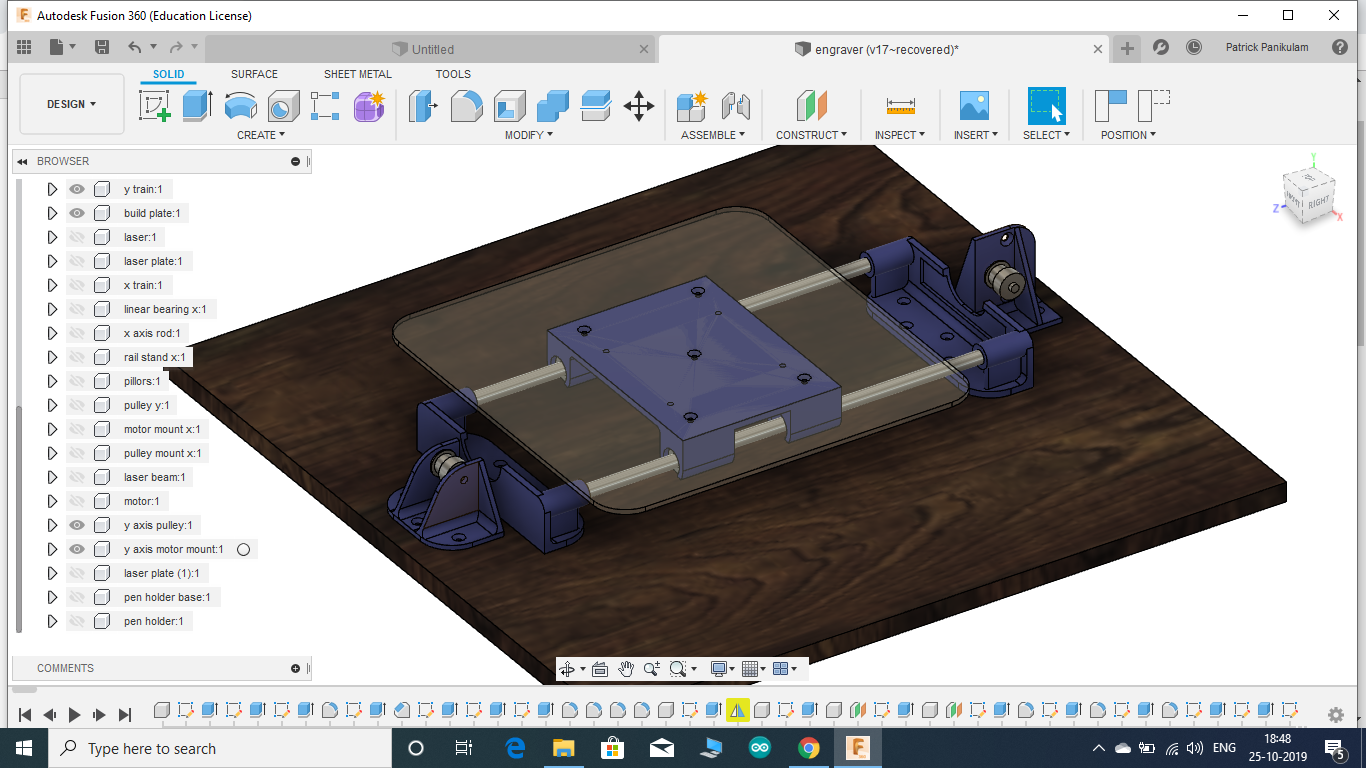Viewport: 1366px width, 768px height.
Task: Hide the y axis motor mount:1 component
Action: pyautogui.click(x=77, y=549)
